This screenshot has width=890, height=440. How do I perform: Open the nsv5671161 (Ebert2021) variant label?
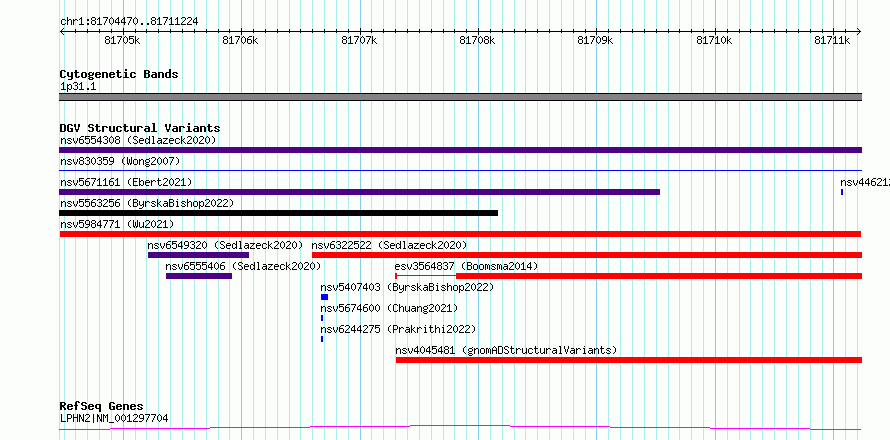click(126, 182)
